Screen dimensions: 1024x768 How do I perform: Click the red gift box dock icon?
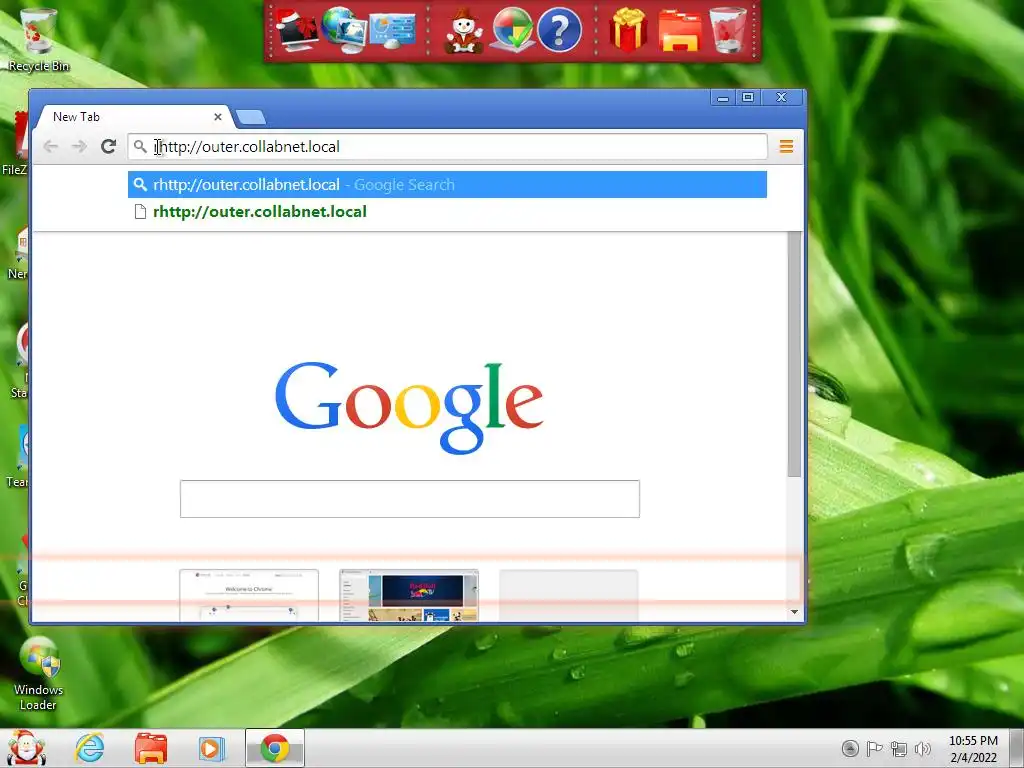[628, 29]
